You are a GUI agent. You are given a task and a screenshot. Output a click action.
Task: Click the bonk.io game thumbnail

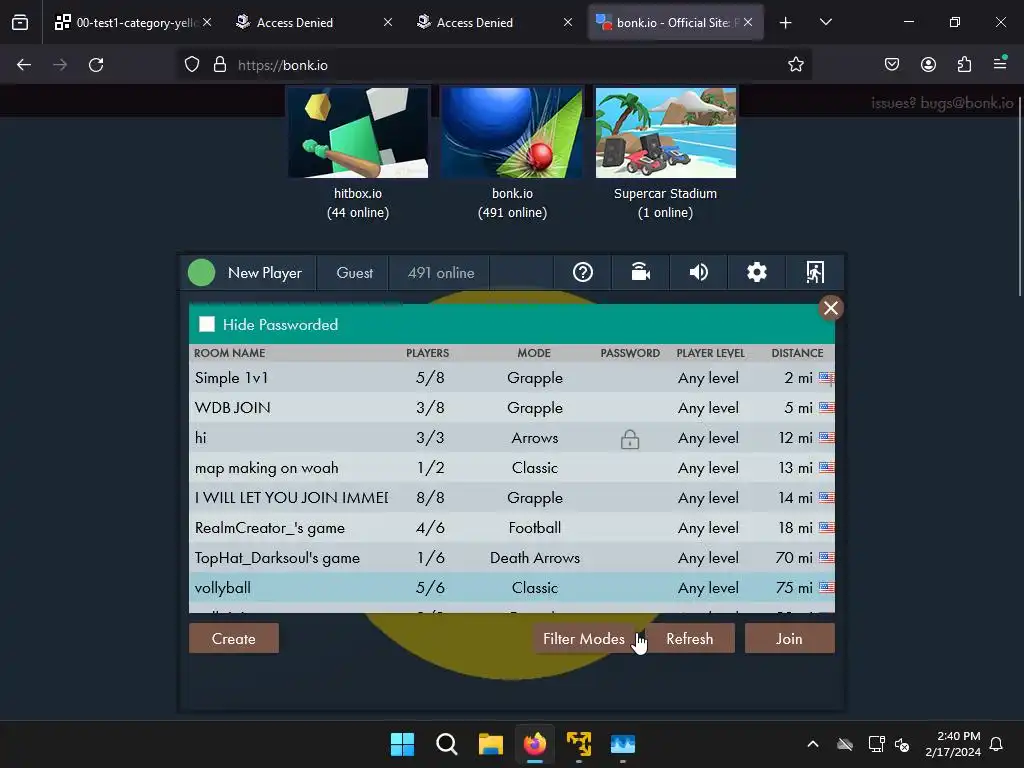(512, 133)
